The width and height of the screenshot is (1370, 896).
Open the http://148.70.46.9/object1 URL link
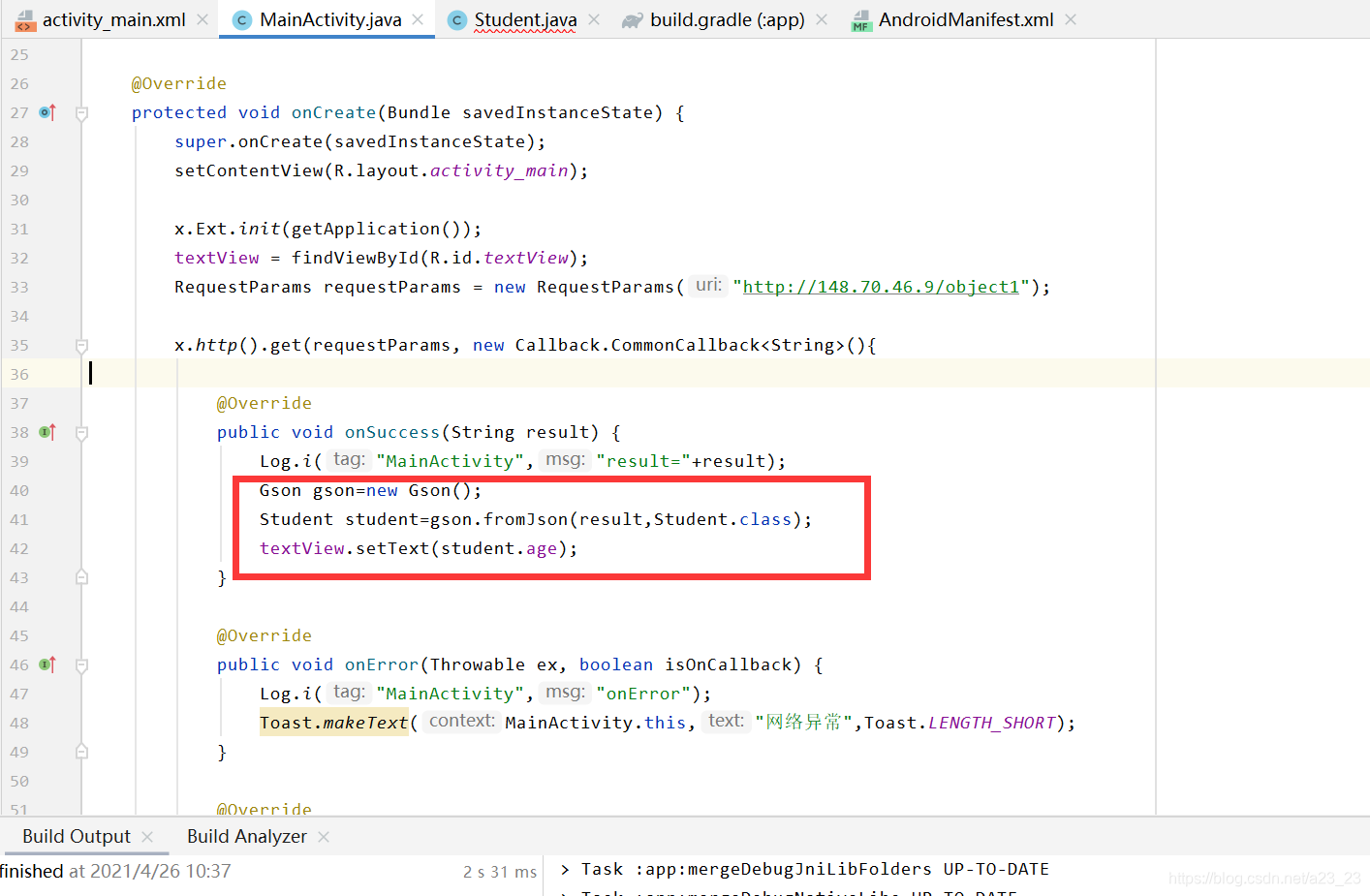[881, 287]
